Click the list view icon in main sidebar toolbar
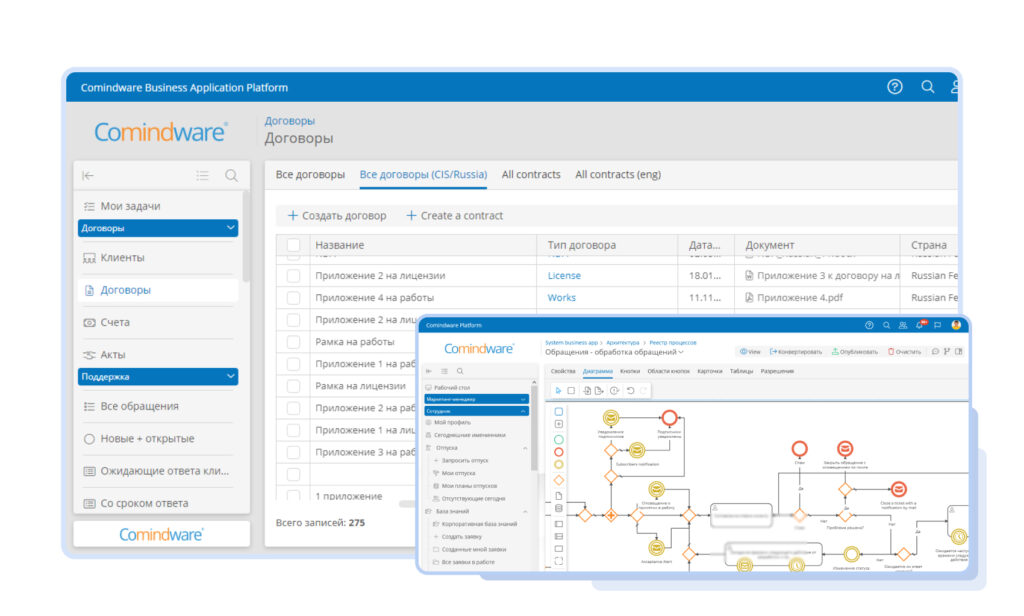Image resolution: width=1024 pixels, height=616 pixels. pos(202,175)
